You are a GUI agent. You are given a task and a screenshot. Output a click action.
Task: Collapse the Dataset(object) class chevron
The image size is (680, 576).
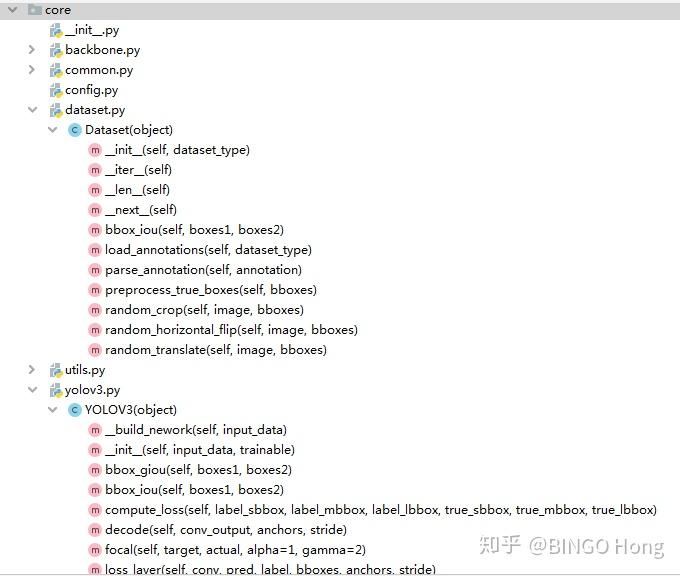[x=52, y=130]
